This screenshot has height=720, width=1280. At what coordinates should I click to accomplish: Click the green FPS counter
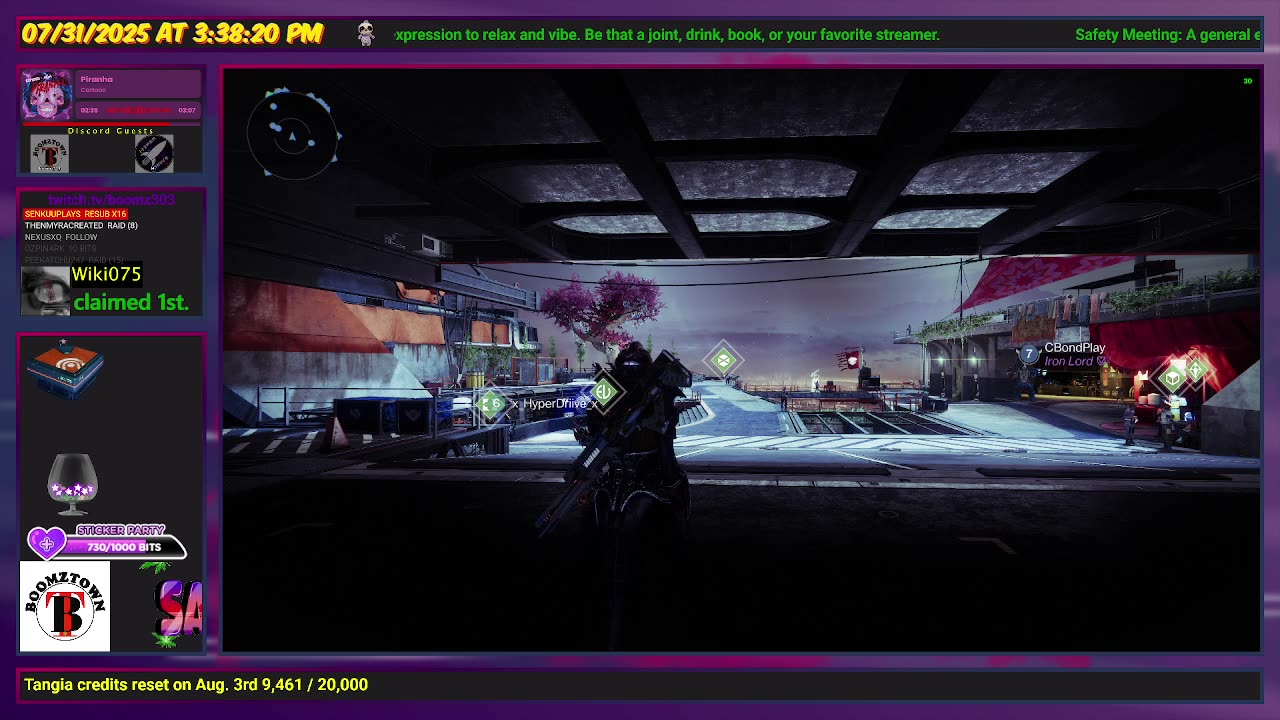pyautogui.click(x=1247, y=81)
